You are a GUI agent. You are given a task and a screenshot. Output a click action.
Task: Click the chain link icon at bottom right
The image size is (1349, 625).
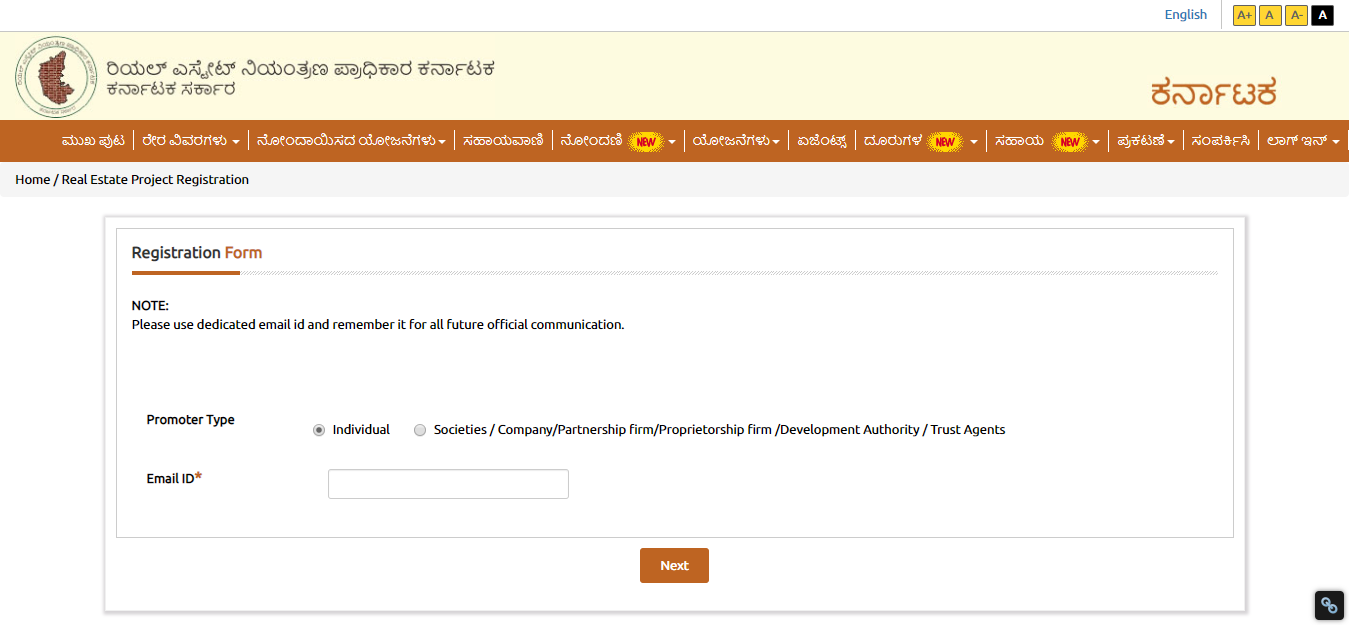(1329, 605)
